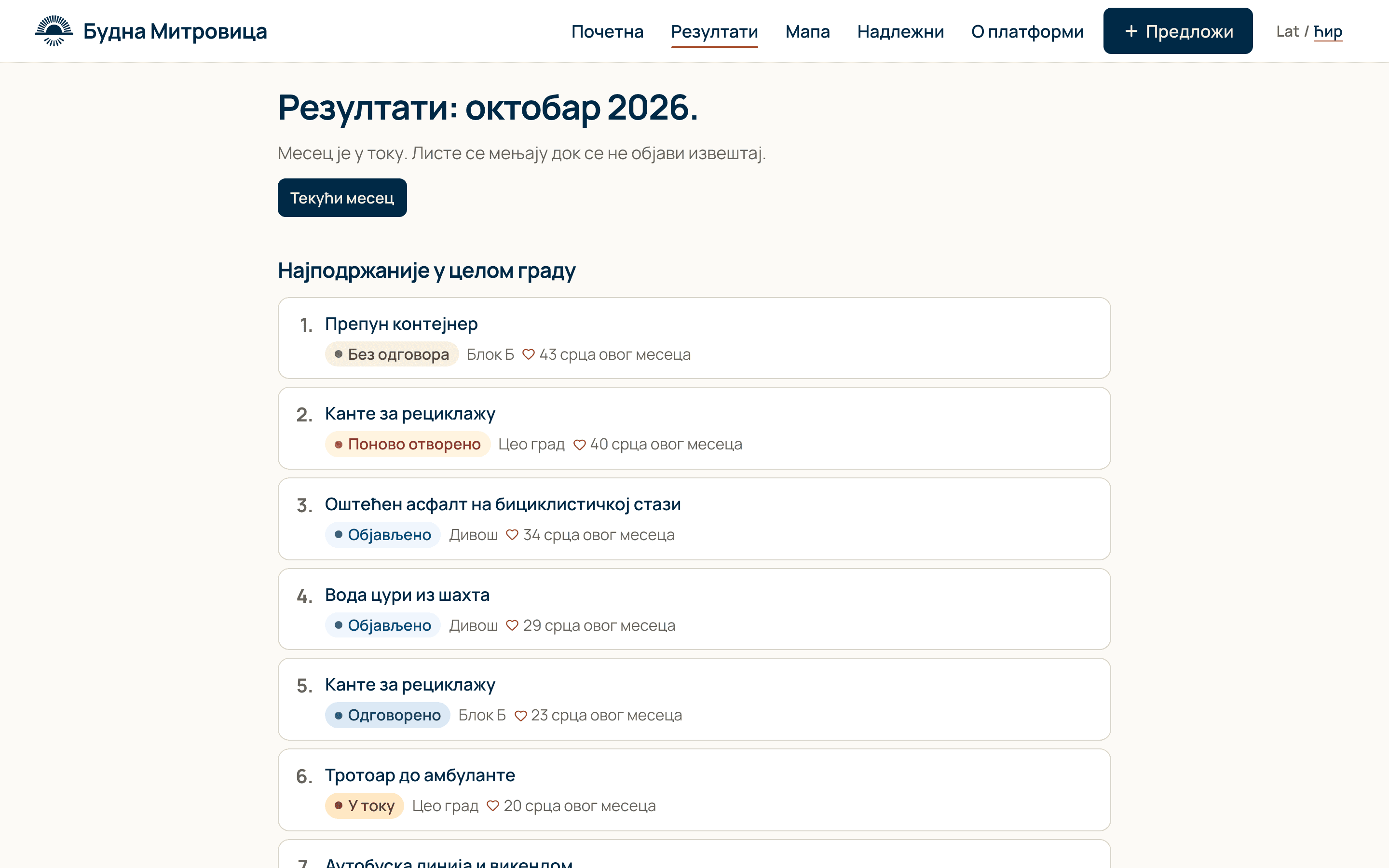Click the У току status badge

pyautogui.click(x=365, y=806)
